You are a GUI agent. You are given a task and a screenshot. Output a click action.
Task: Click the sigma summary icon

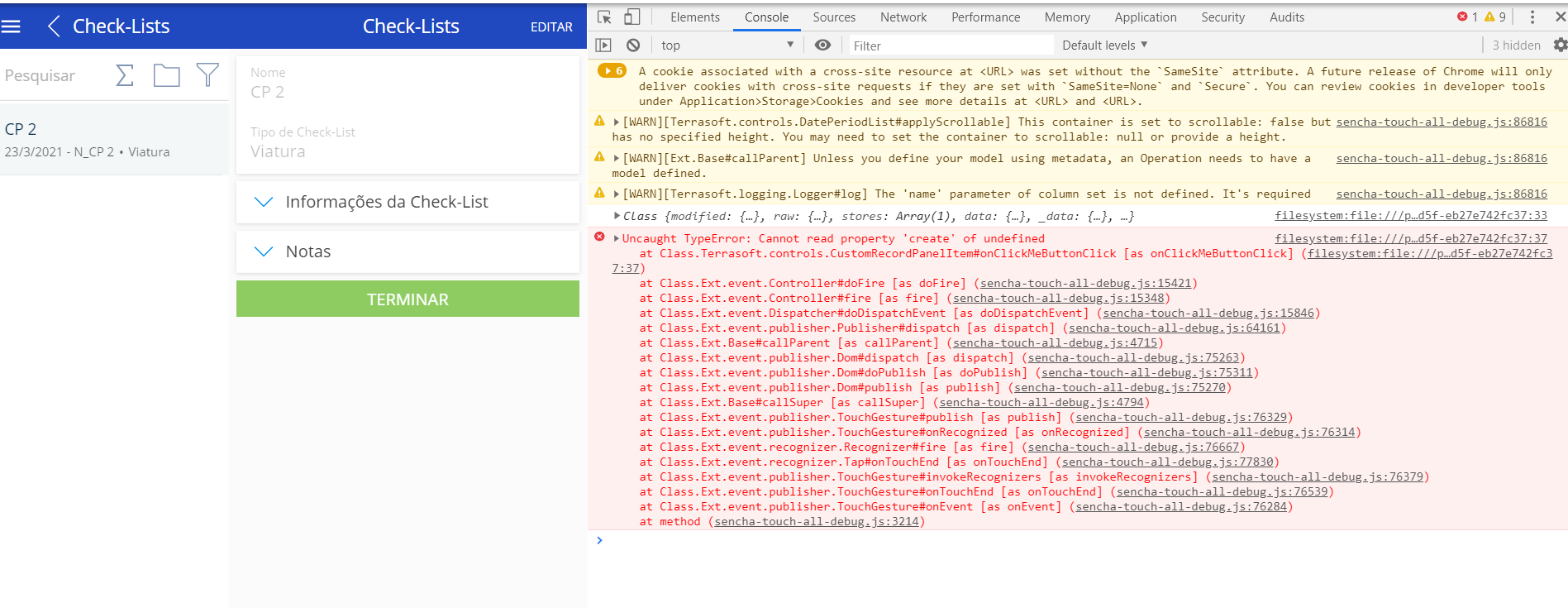125,75
